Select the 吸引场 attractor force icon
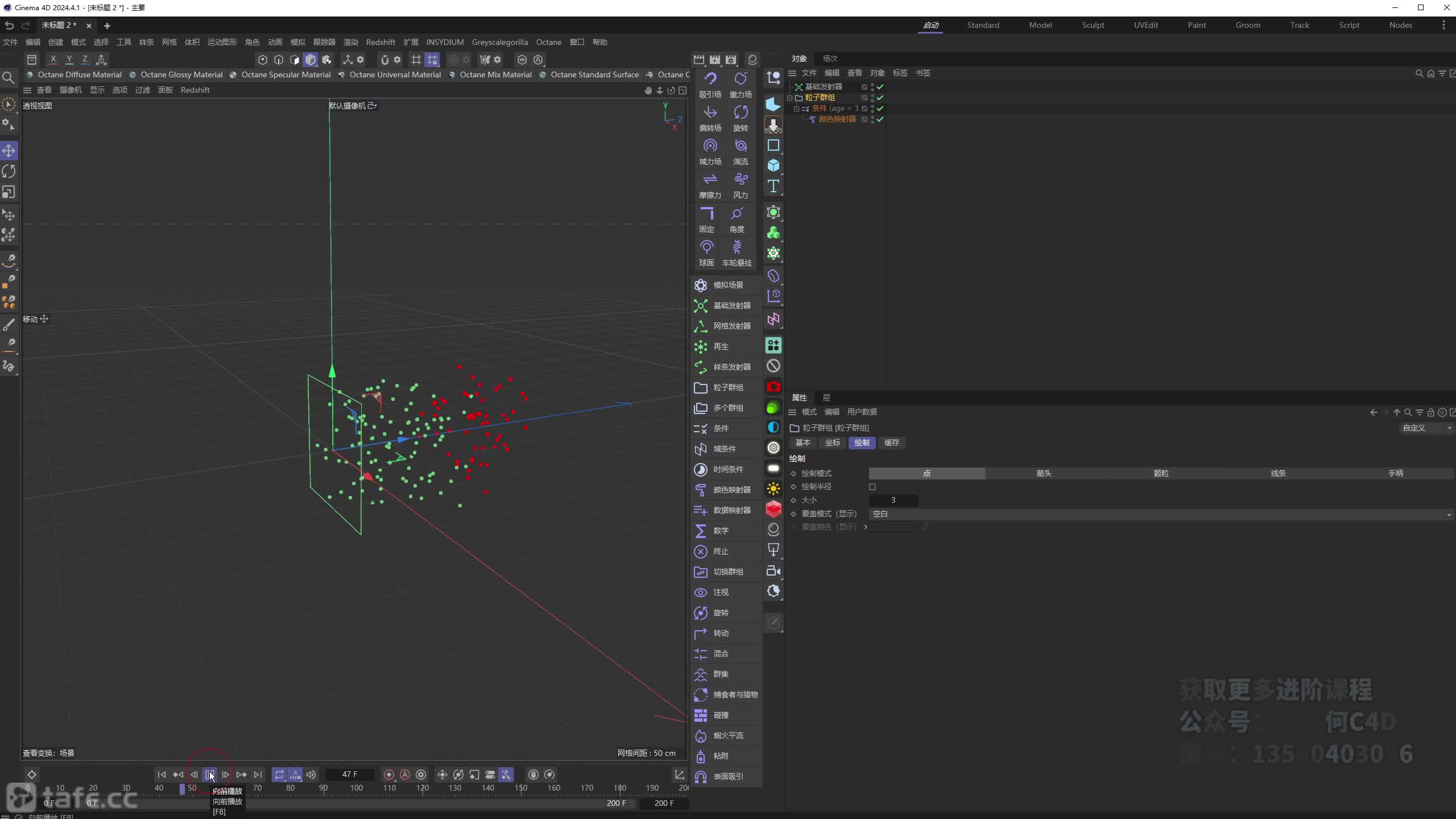 pos(710,79)
